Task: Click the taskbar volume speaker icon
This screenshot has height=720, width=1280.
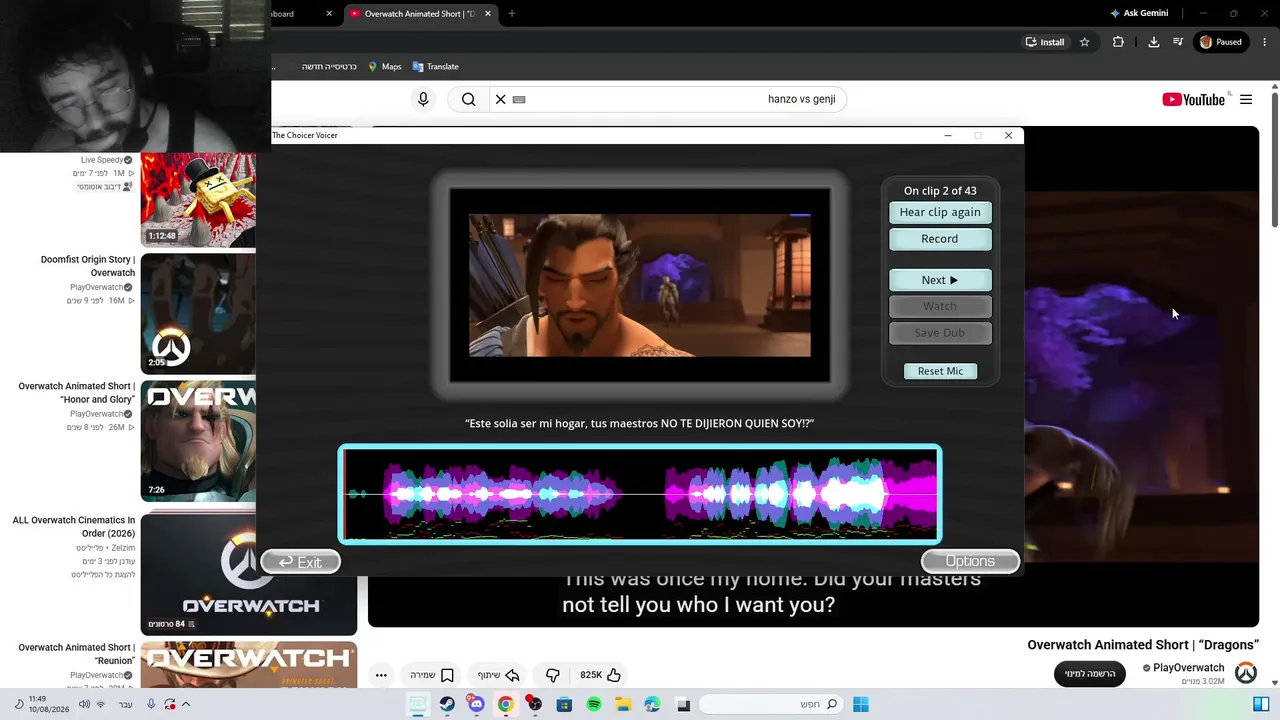Action: click(84, 705)
